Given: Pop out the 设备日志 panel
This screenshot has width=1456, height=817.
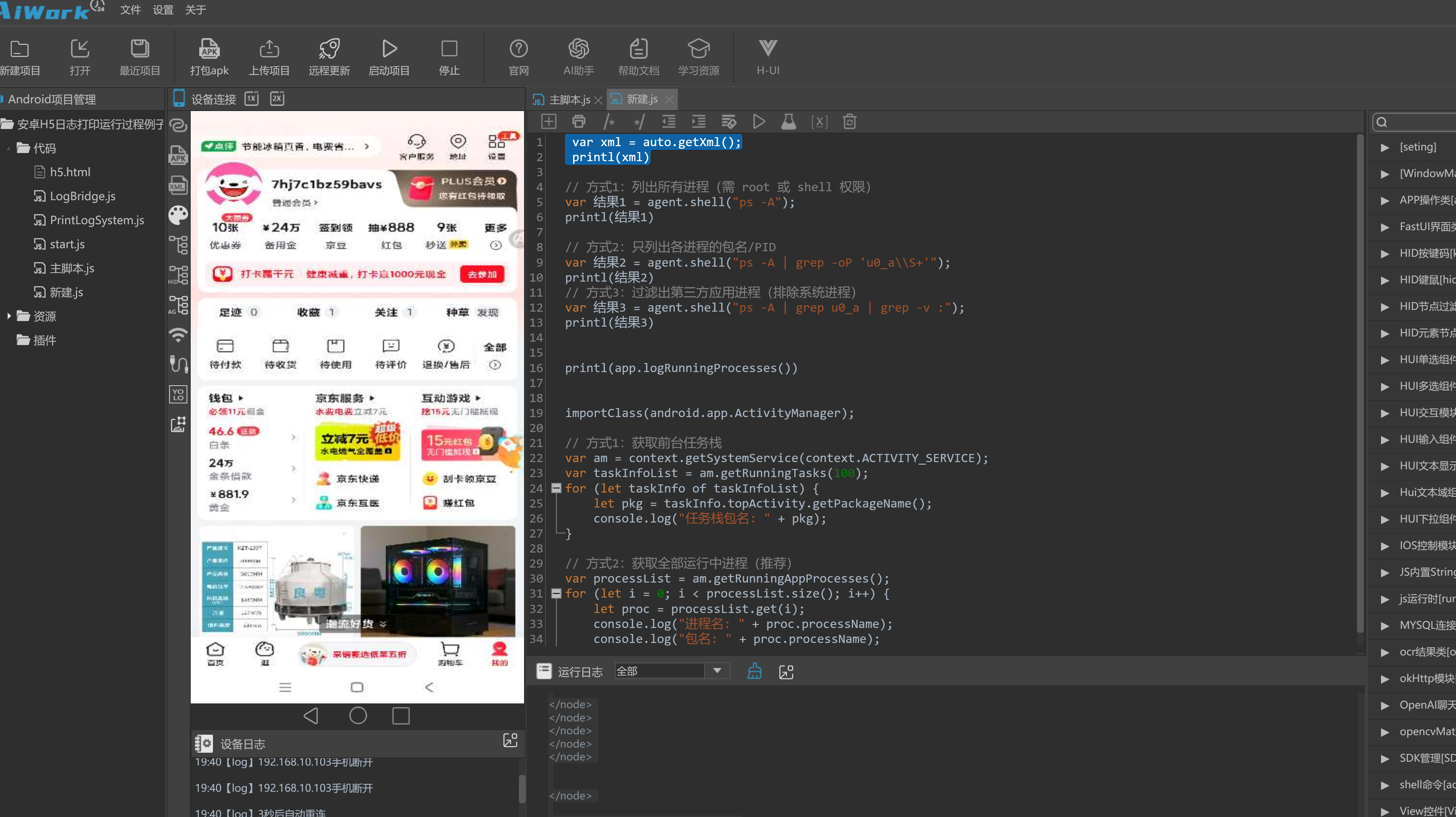Looking at the screenshot, I should 510,740.
